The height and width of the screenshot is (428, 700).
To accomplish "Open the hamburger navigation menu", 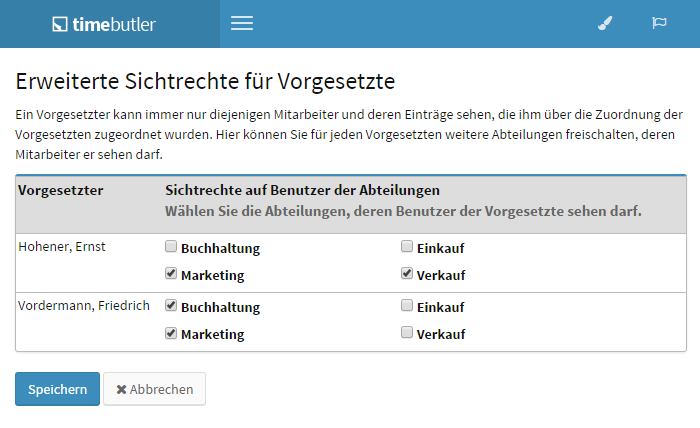I will [242, 24].
